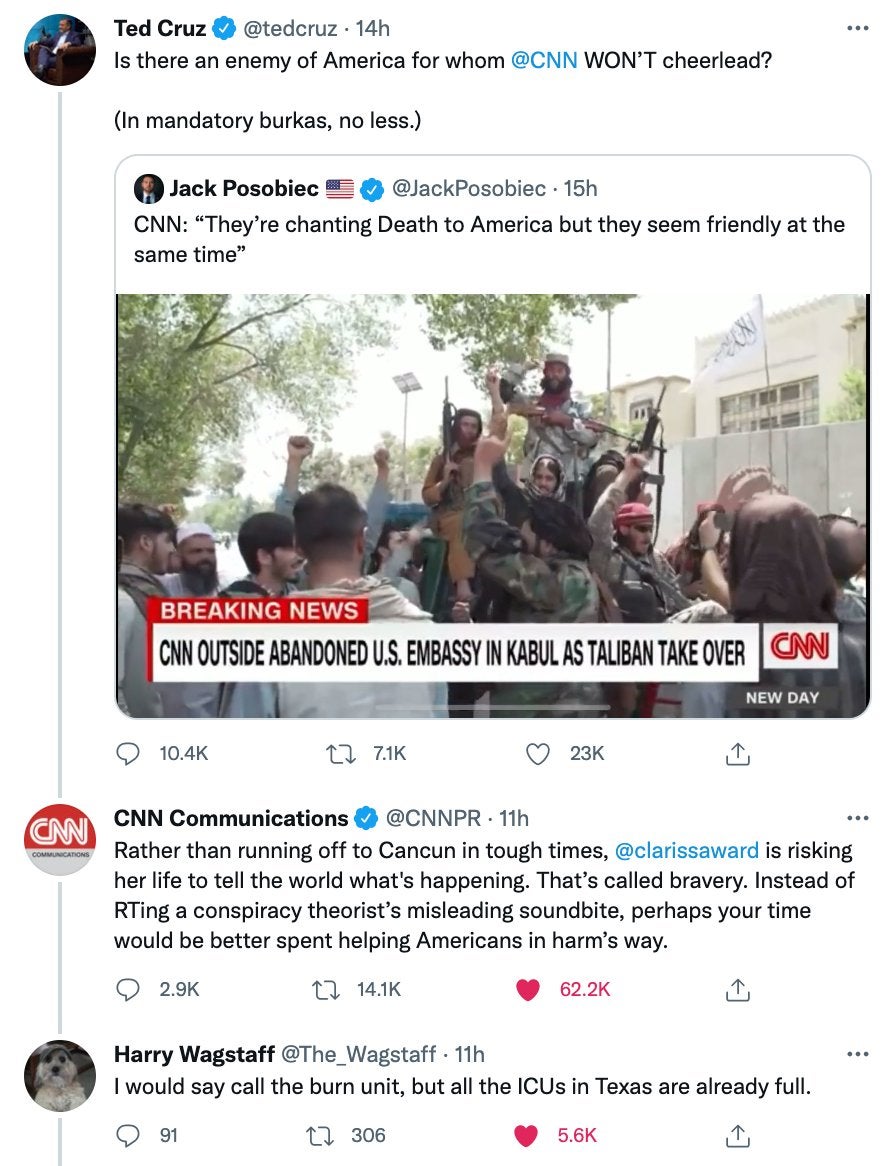This screenshot has width=896, height=1166.
Task: Share Harry Wagstaff's tweet
Action: (737, 1135)
